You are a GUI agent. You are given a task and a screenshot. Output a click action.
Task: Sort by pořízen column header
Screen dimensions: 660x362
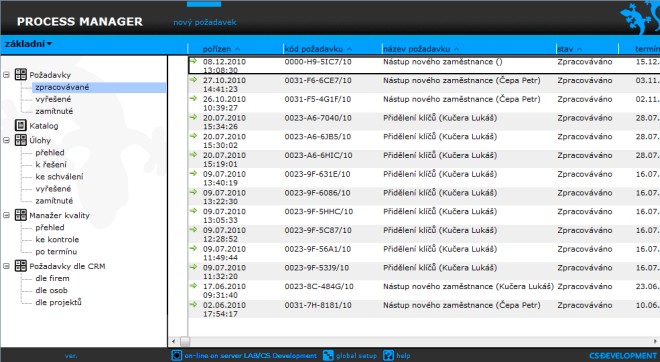(221, 49)
